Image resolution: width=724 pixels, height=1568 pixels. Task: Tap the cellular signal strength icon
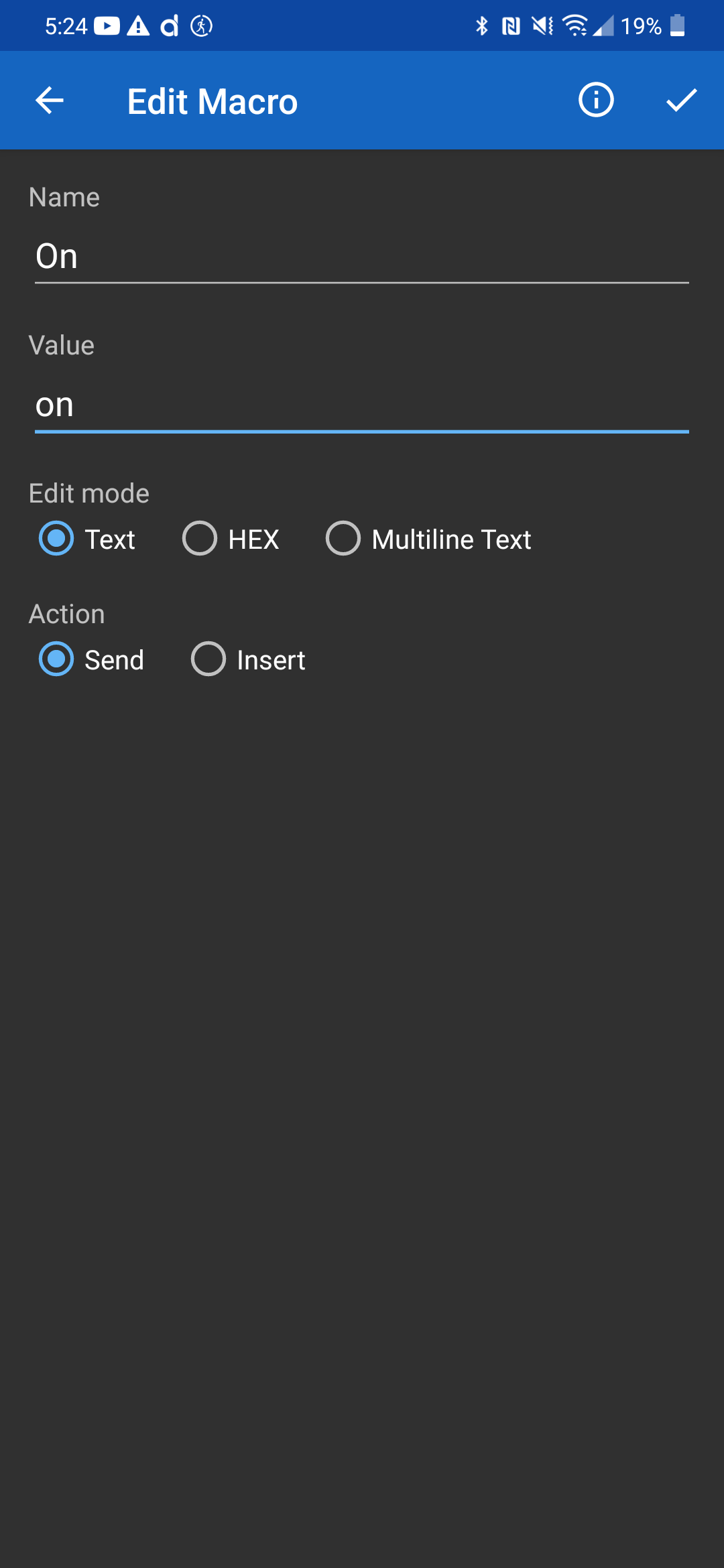pos(603,26)
